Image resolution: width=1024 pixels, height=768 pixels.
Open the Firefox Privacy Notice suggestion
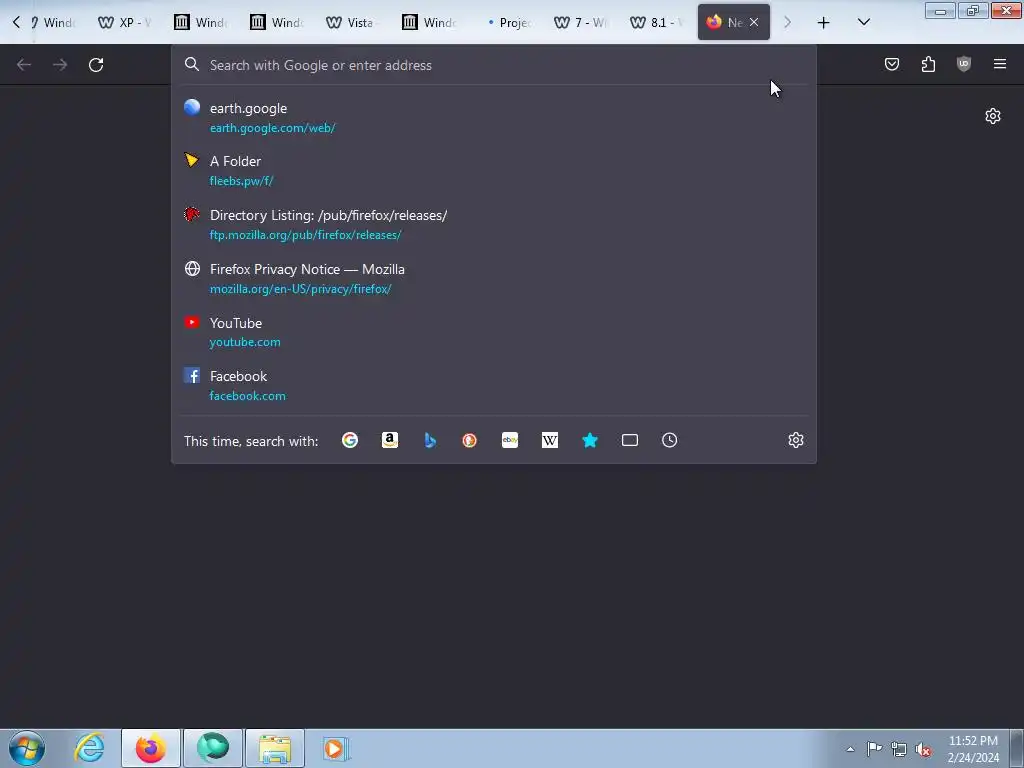[x=494, y=278]
